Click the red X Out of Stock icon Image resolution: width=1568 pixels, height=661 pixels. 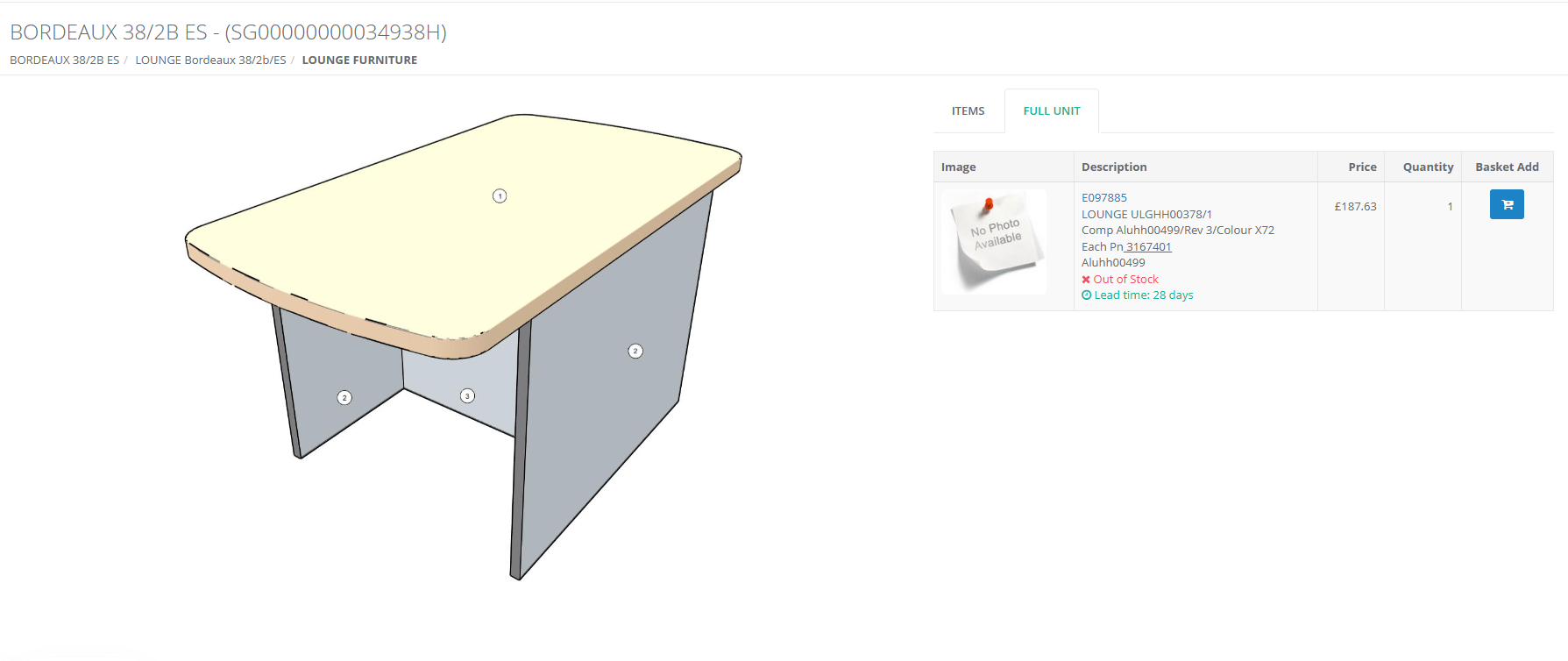pyautogui.click(x=1086, y=280)
